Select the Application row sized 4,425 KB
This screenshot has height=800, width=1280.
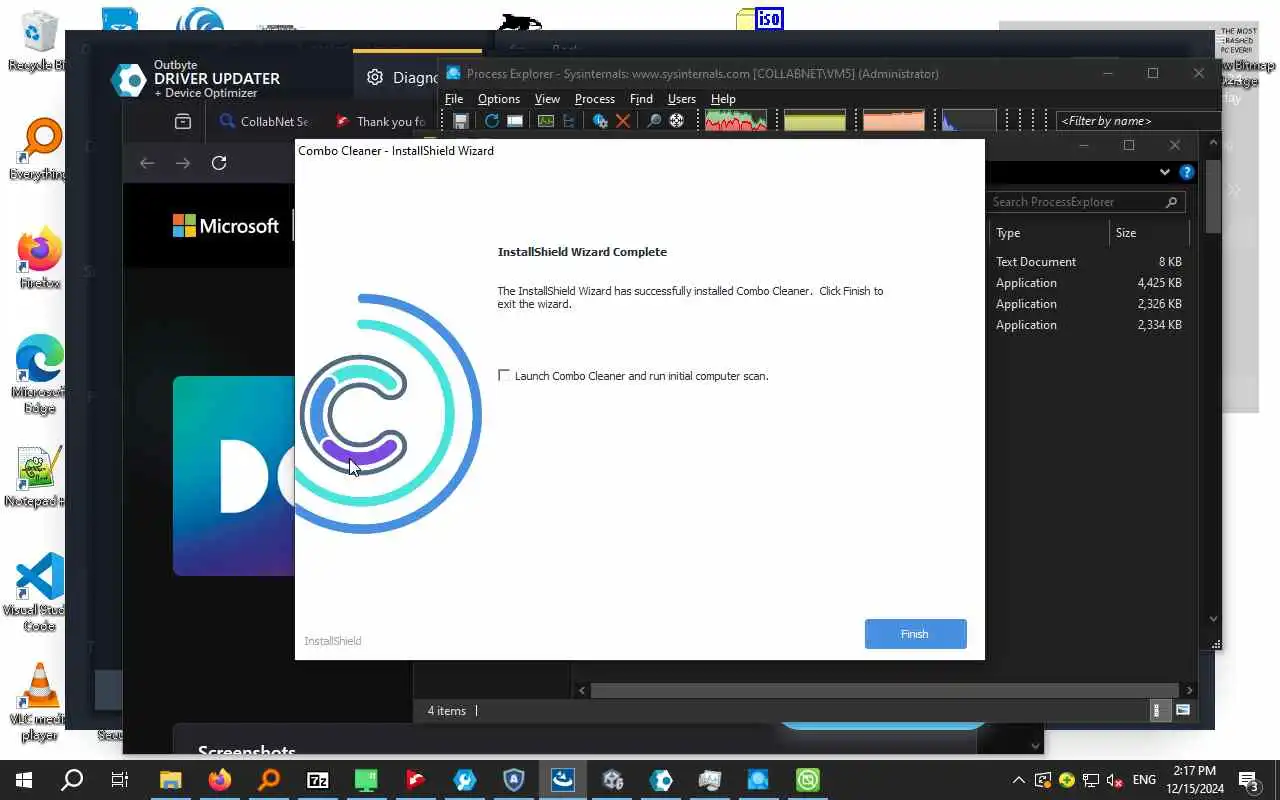(1089, 283)
